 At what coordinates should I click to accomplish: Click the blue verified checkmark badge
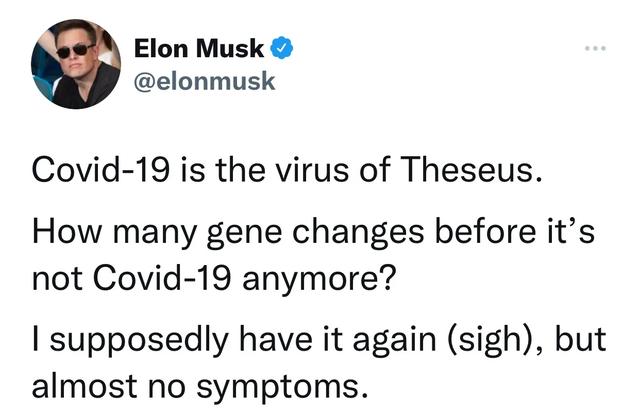click(x=282, y=48)
